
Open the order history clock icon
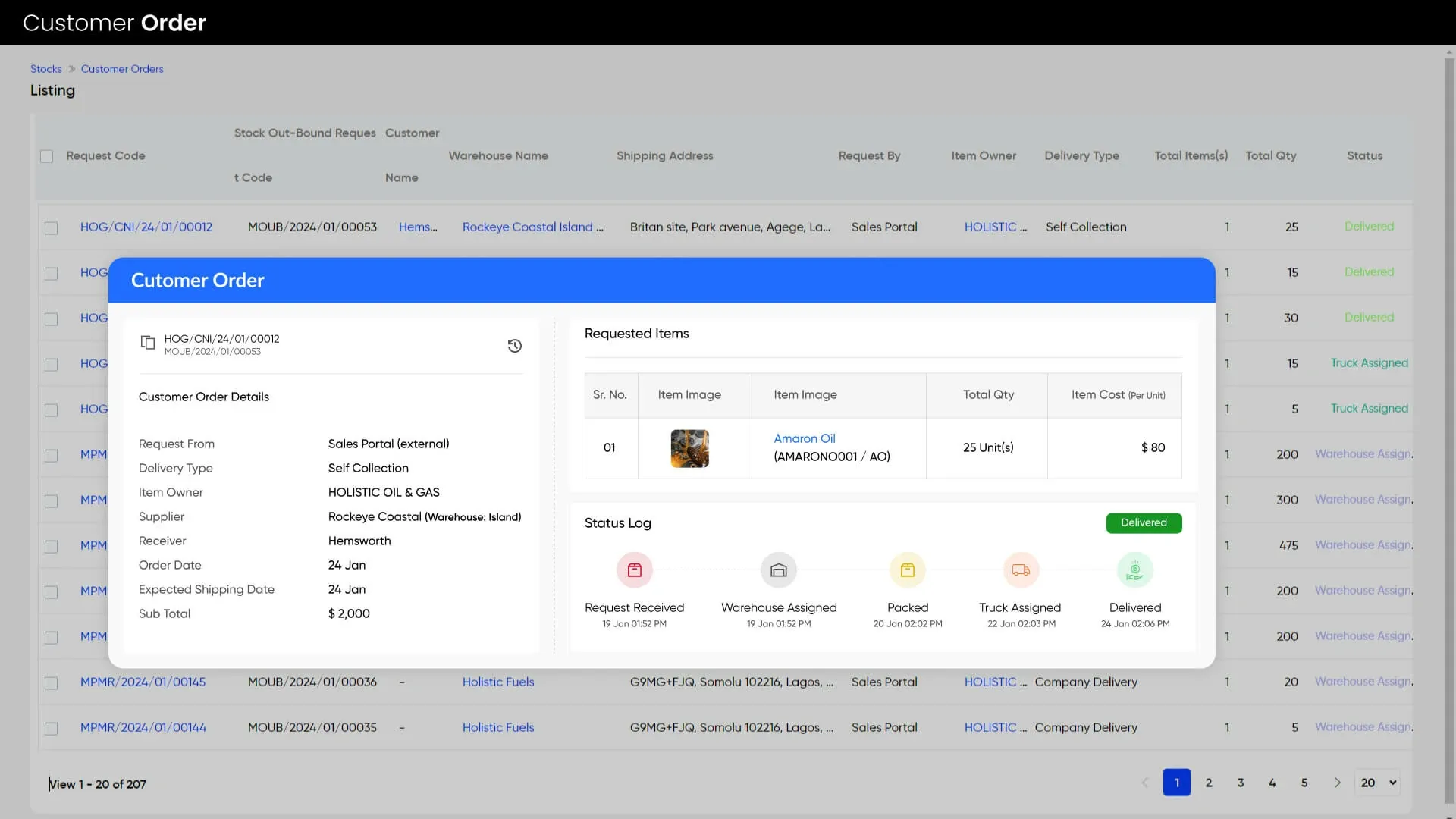click(x=514, y=346)
